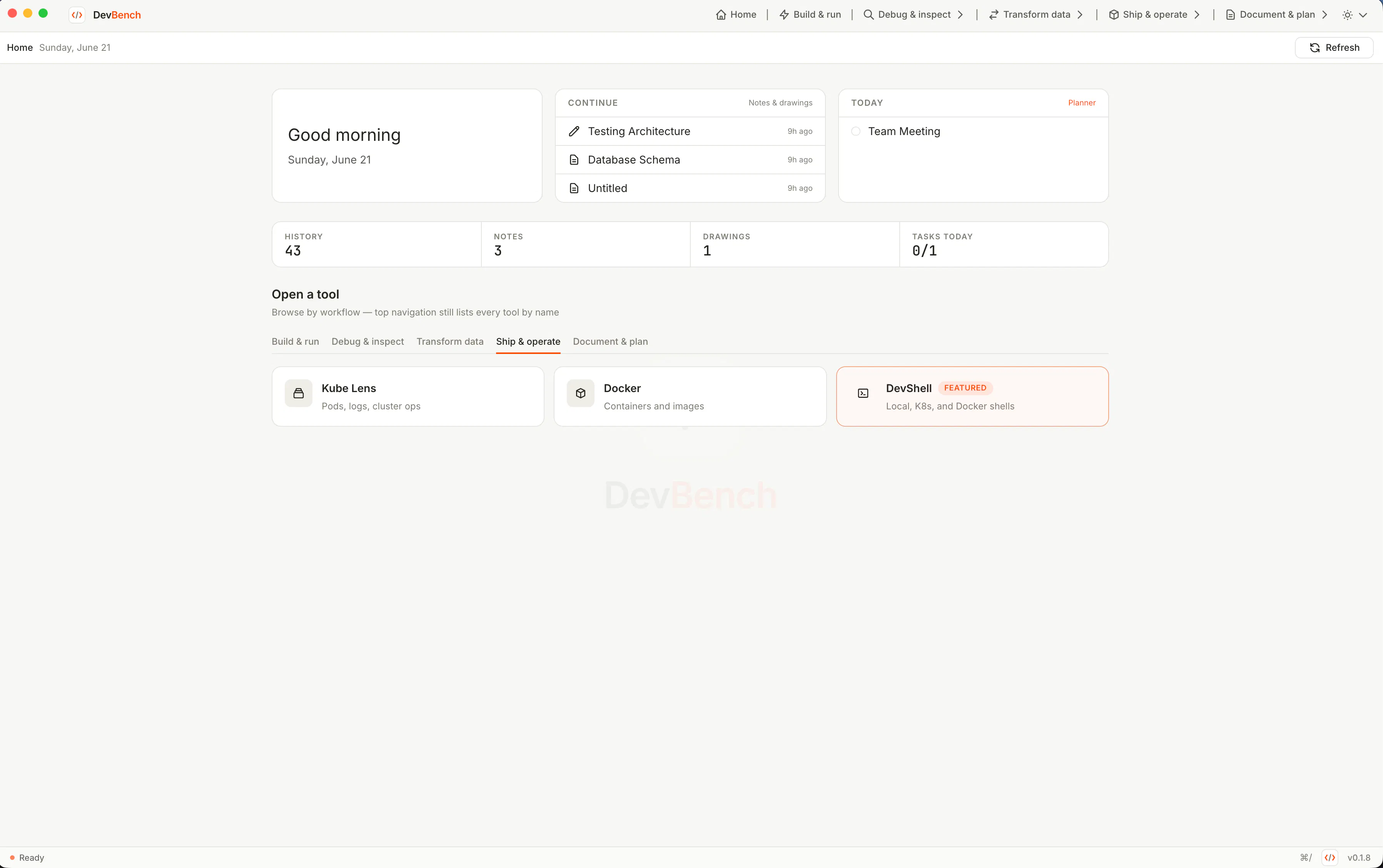Click the DevBench logo icon in title bar

77,15
